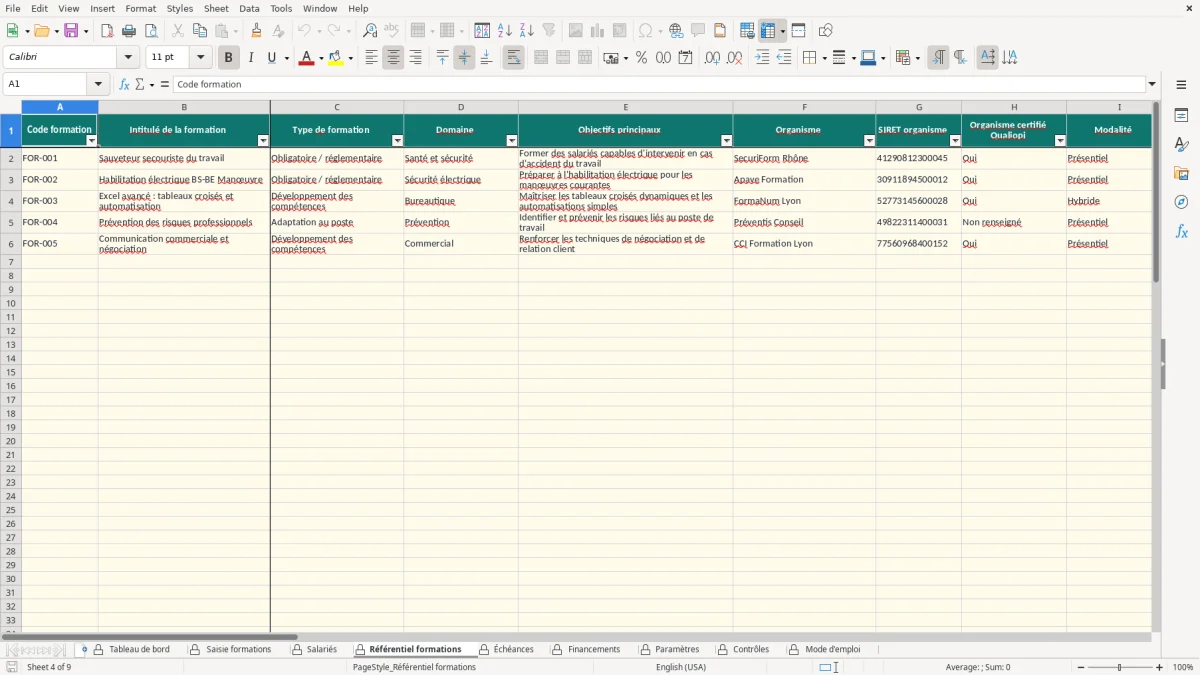Apply yellow Background Color swatch

336,58
